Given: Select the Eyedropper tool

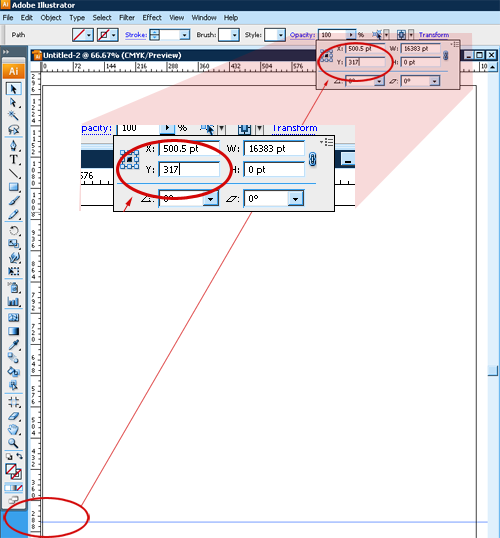Looking at the screenshot, I should [x=13, y=344].
